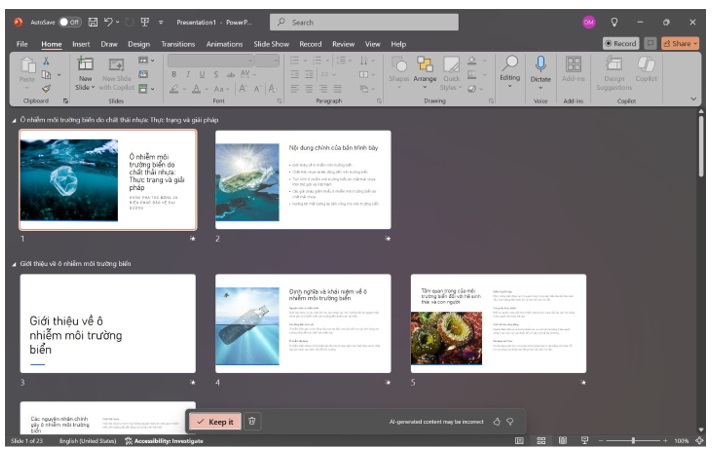Start slide show from status bar icon

click(x=583, y=441)
